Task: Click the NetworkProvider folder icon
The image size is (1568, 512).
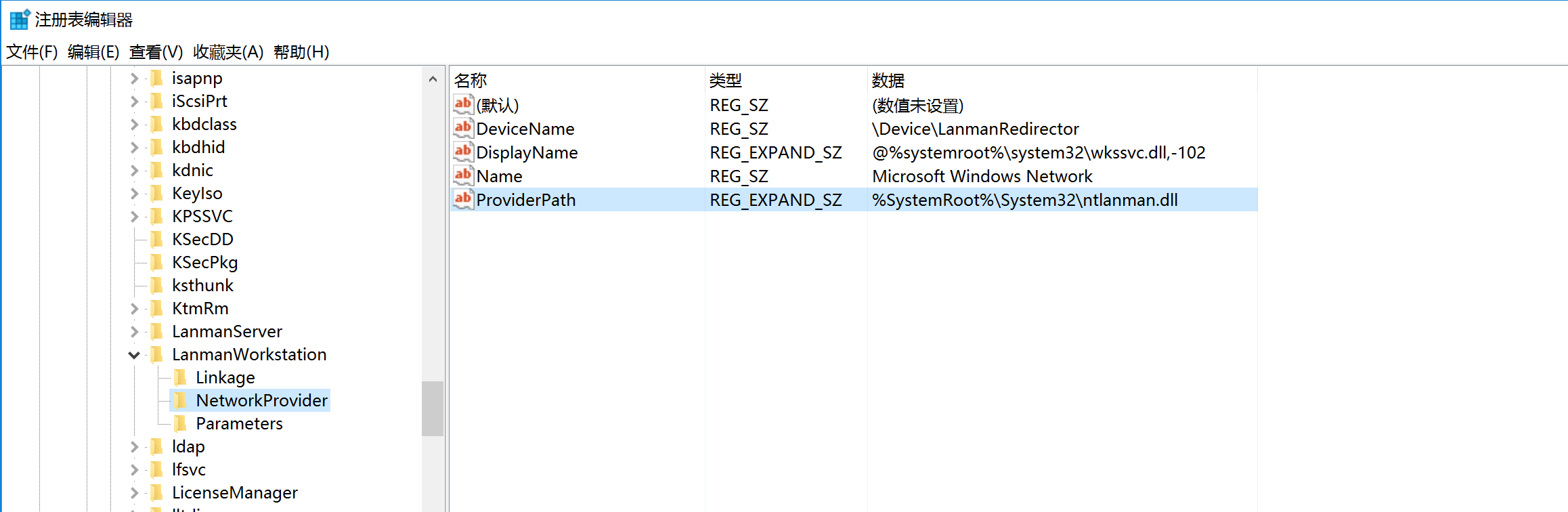Action: point(180,400)
